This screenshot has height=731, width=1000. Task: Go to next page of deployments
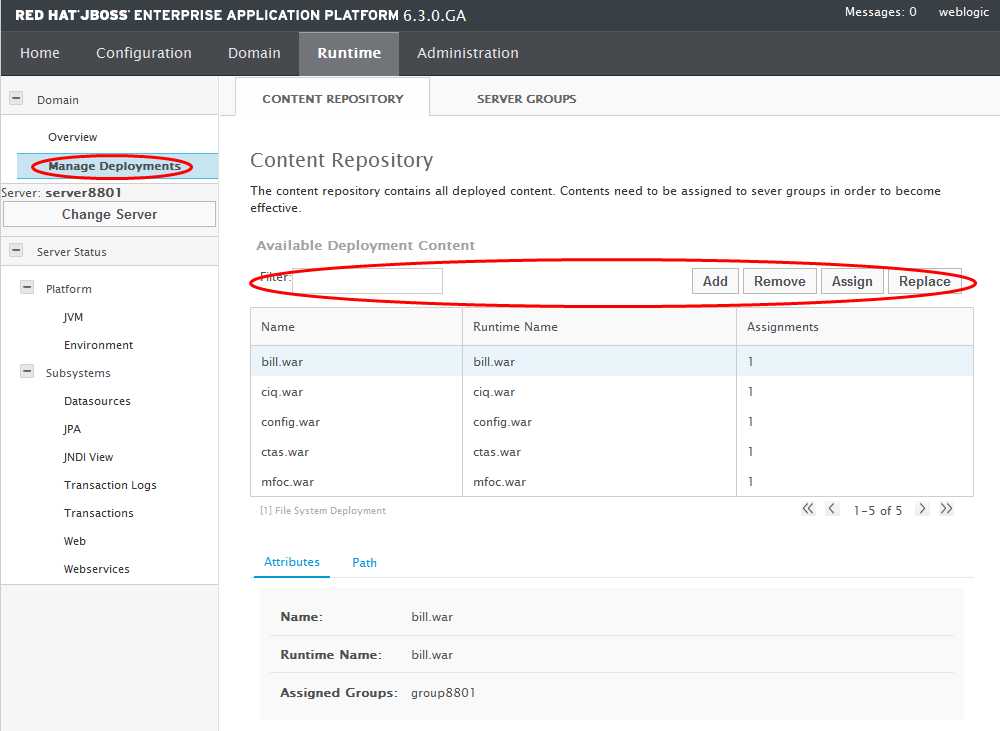coord(922,509)
